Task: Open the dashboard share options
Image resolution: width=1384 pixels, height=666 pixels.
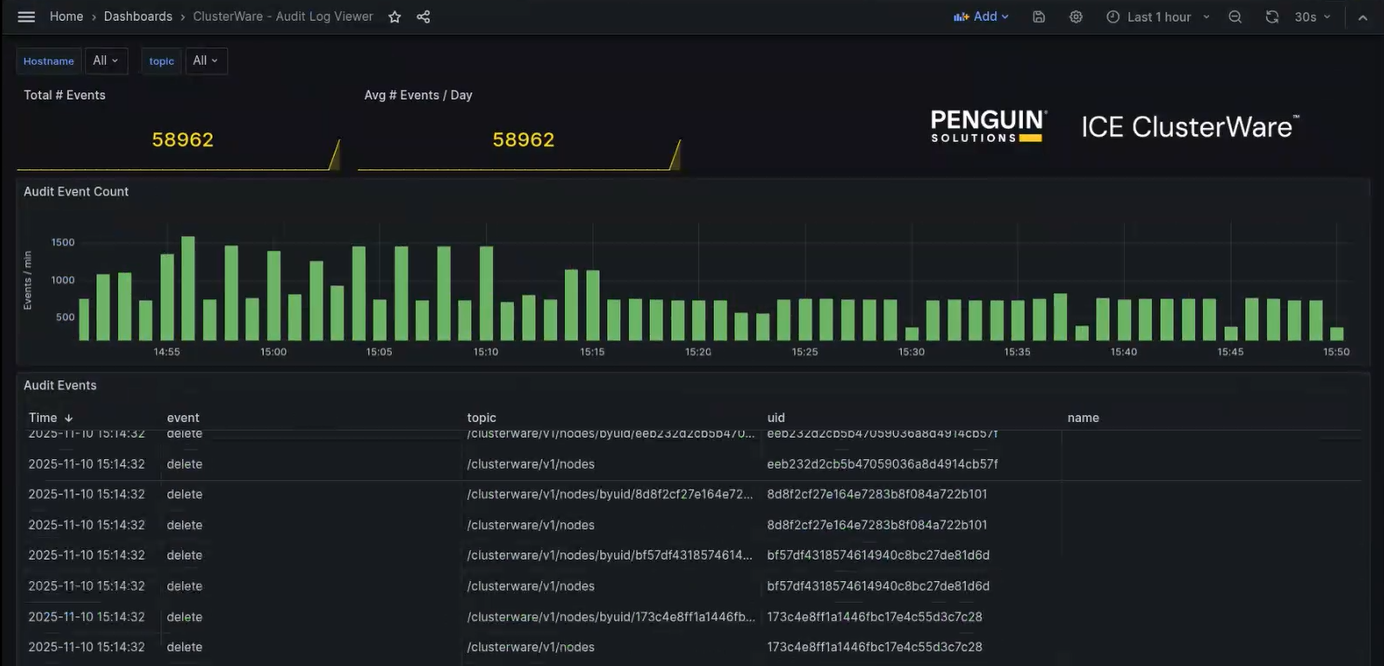Action: coord(422,16)
